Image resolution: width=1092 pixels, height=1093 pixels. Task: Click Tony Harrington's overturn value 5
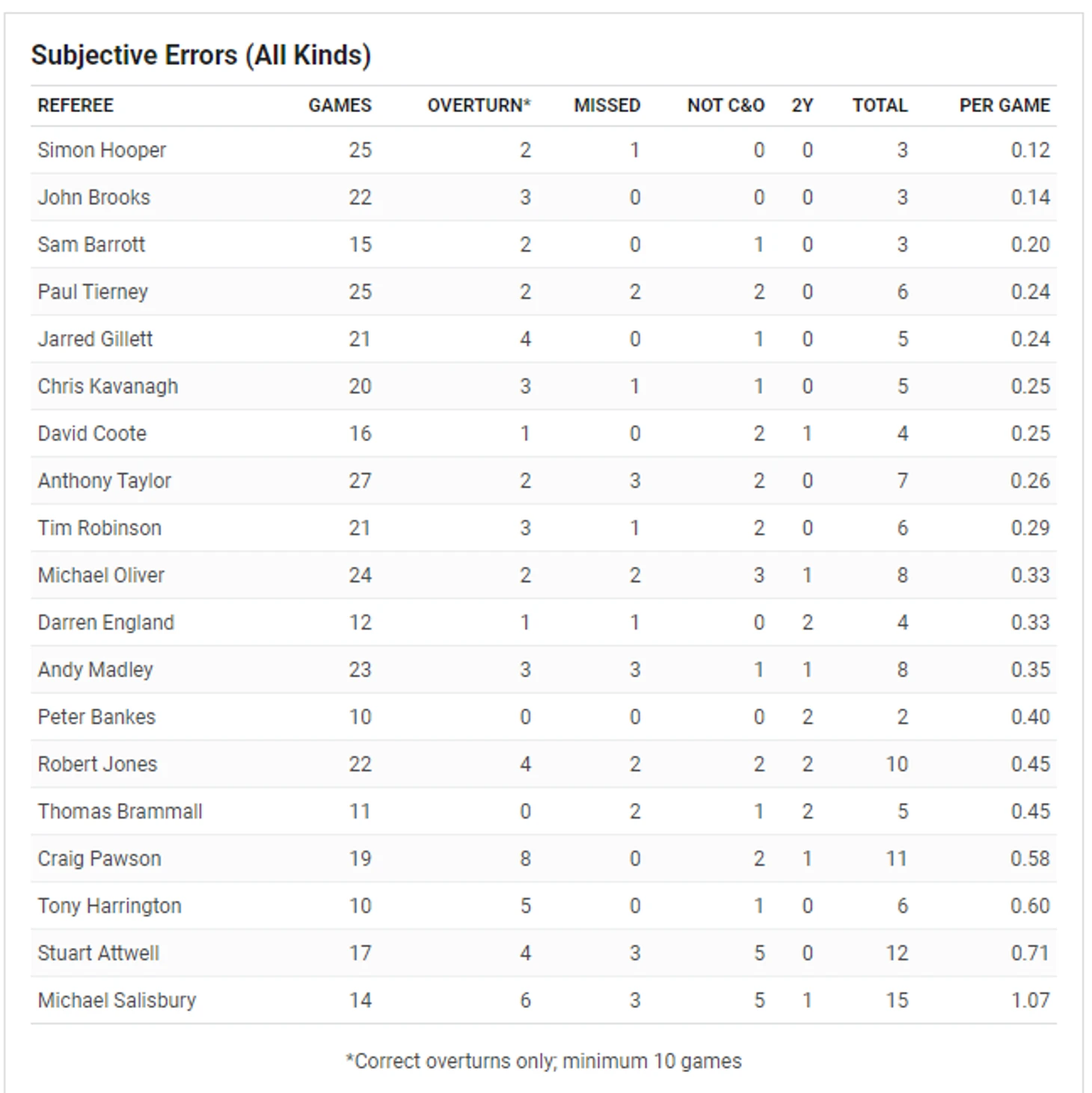(x=525, y=906)
